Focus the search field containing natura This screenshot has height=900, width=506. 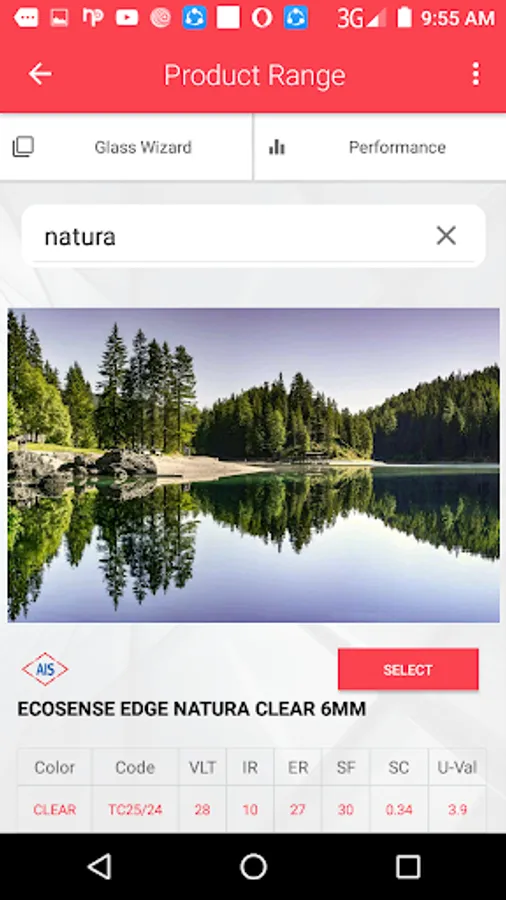[254, 236]
